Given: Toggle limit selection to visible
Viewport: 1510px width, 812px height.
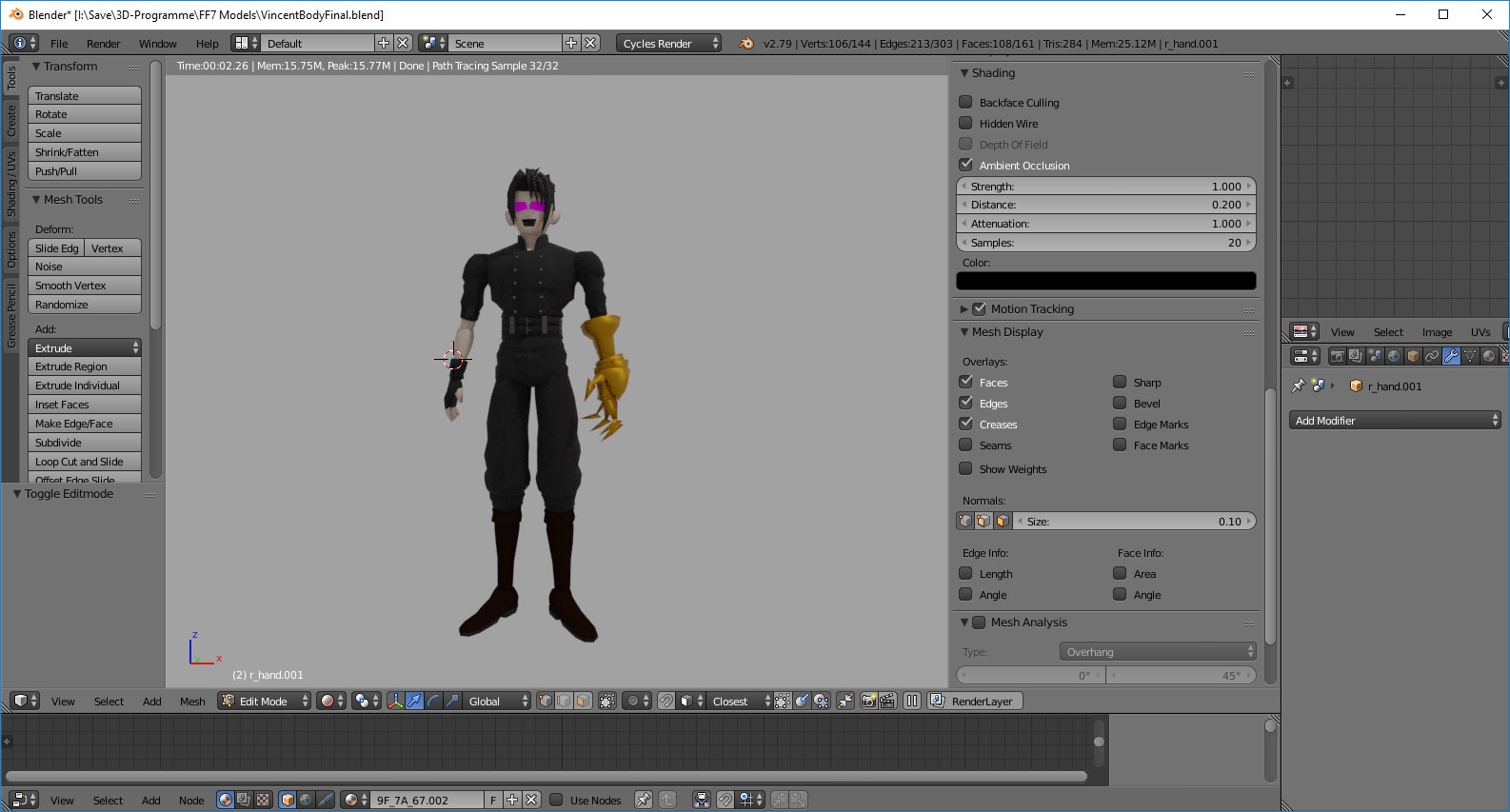Looking at the screenshot, I should tap(607, 701).
